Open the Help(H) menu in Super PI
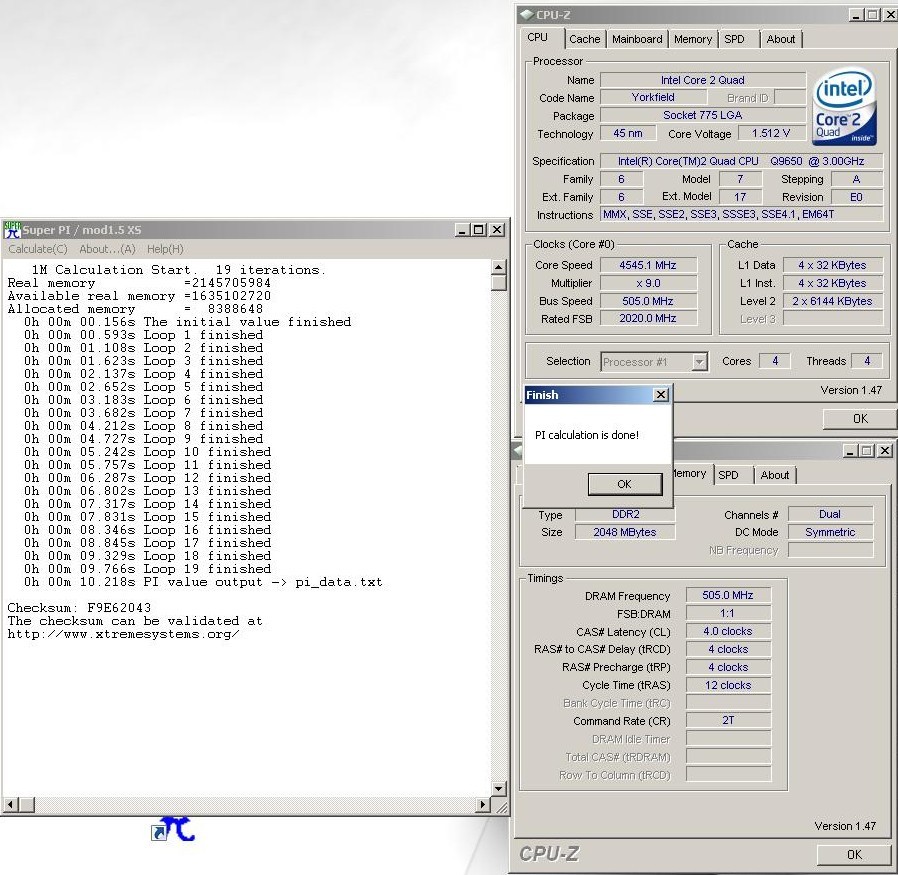898x875 pixels. click(165, 249)
